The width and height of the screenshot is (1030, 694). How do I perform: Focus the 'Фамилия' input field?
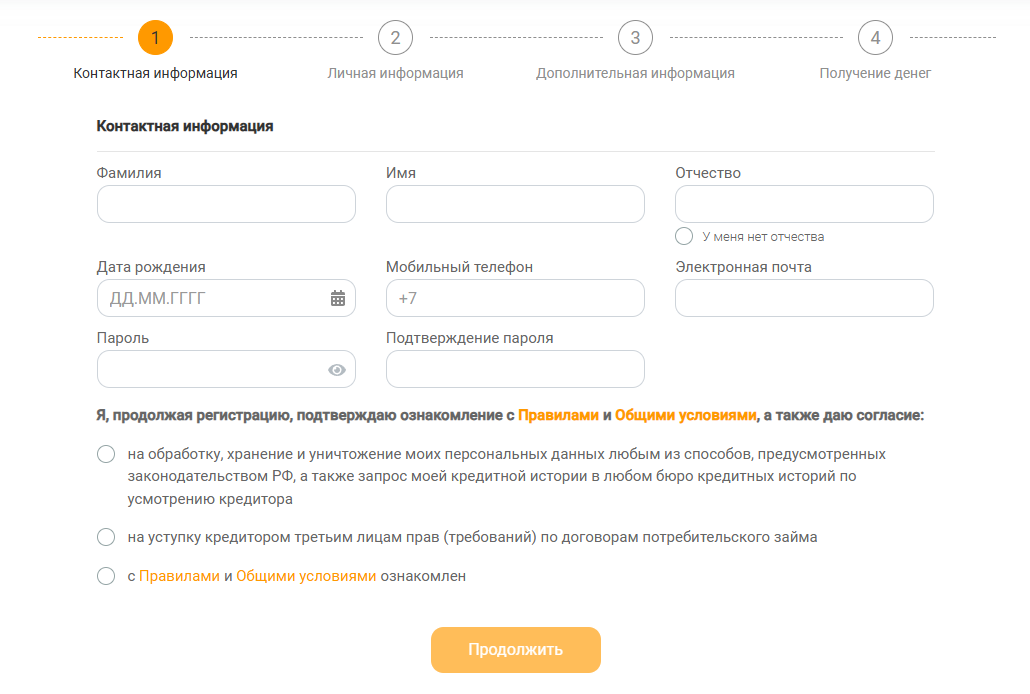(x=226, y=204)
